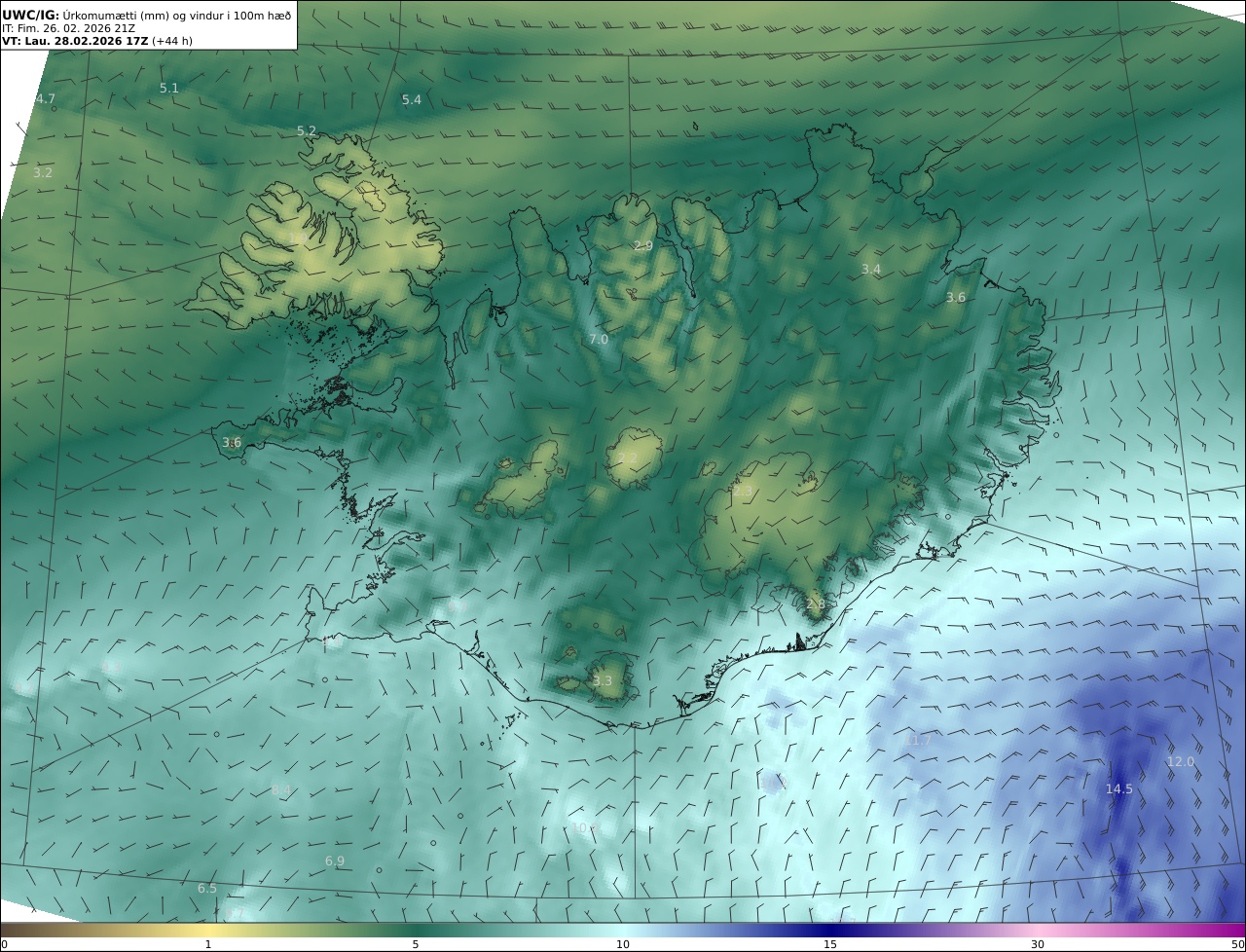Click the '10' label on the colour scale
The width and height of the screenshot is (1246, 952).
pyautogui.click(x=623, y=944)
